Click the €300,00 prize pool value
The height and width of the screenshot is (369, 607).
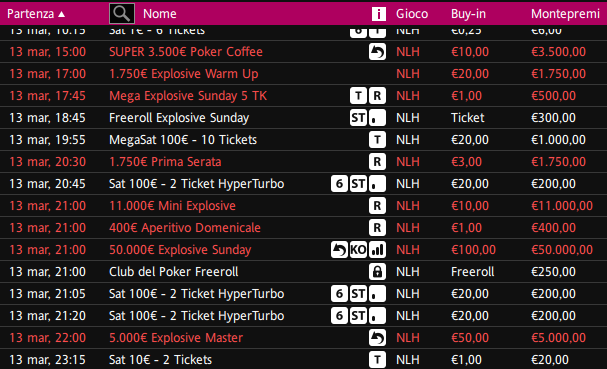[x=553, y=118]
